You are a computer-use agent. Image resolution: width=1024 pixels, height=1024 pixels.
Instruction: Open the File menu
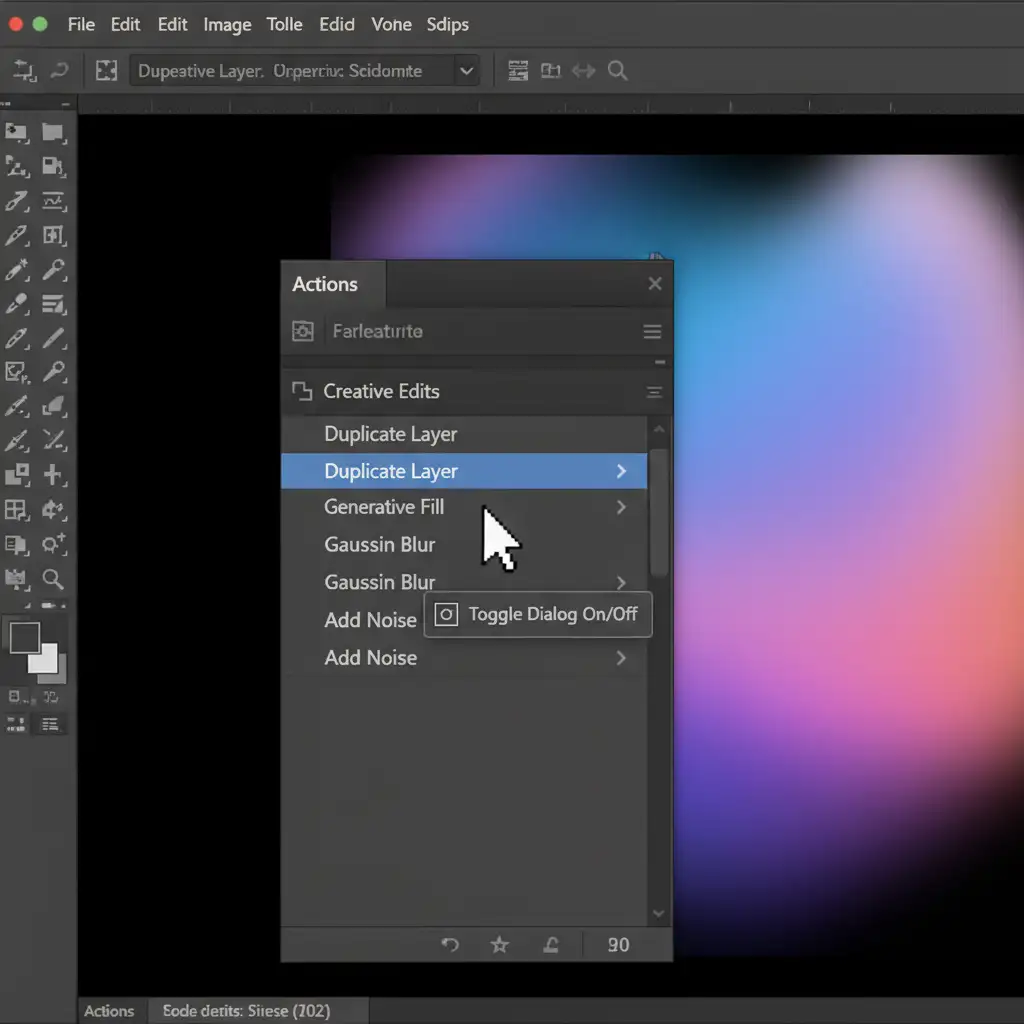point(81,24)
